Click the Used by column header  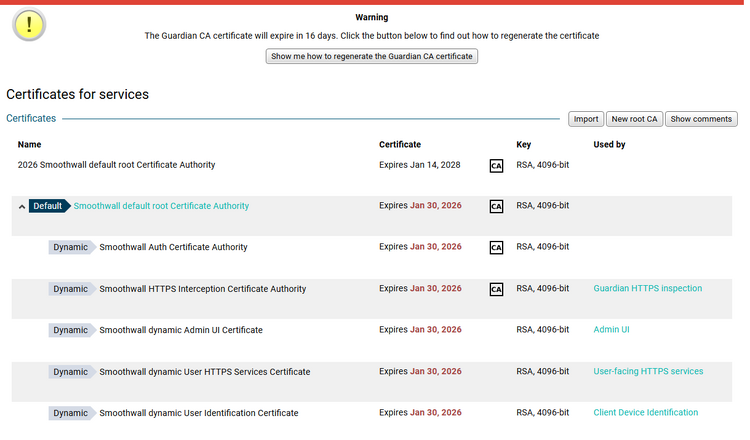(609, 144)
